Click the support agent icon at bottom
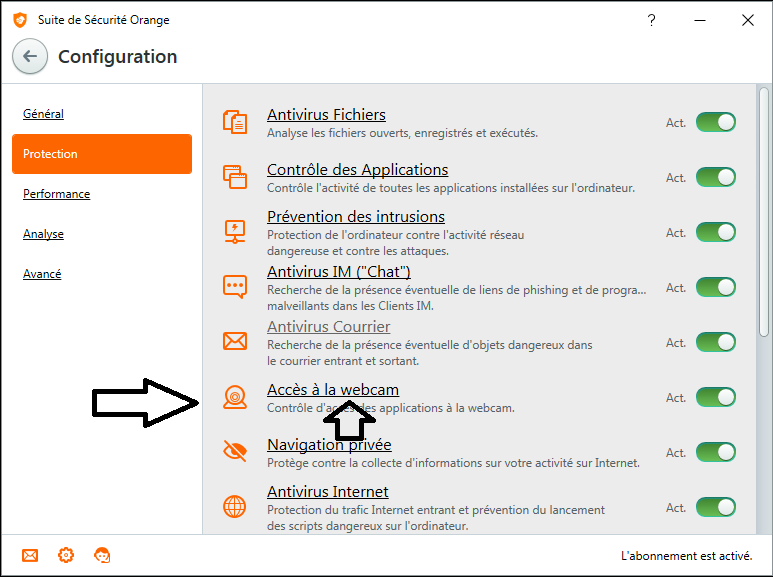Screen dimensions: 773x577 coord(102,555)
